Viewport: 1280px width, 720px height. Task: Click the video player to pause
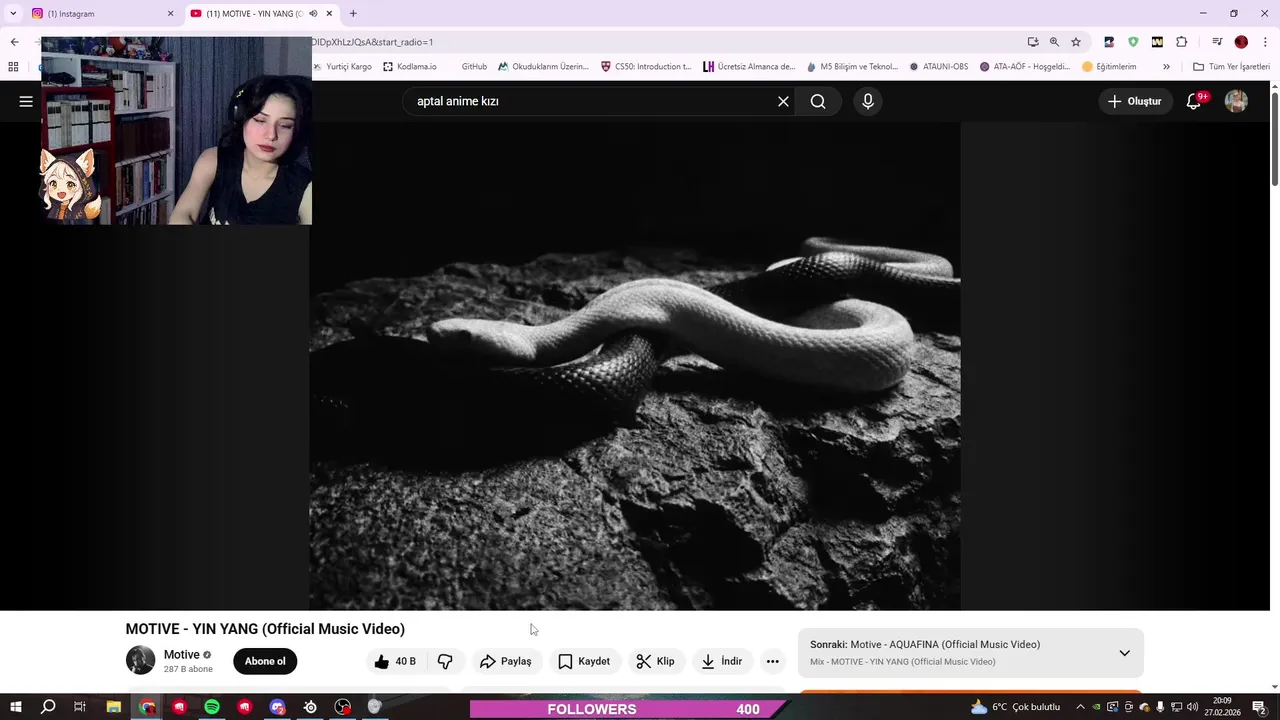[635, 366]
